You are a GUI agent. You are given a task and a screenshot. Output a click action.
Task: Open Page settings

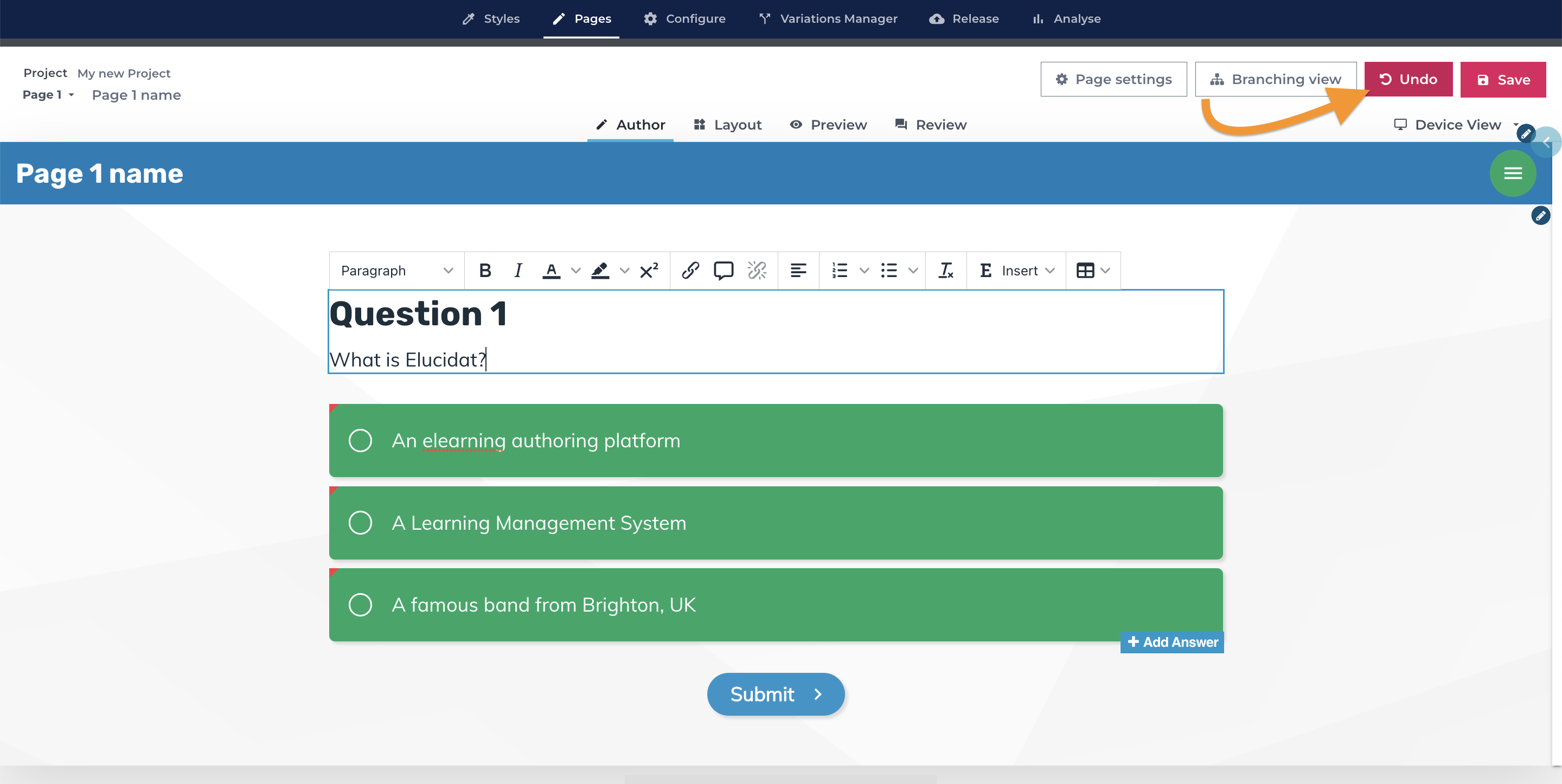coord(1113,80)
